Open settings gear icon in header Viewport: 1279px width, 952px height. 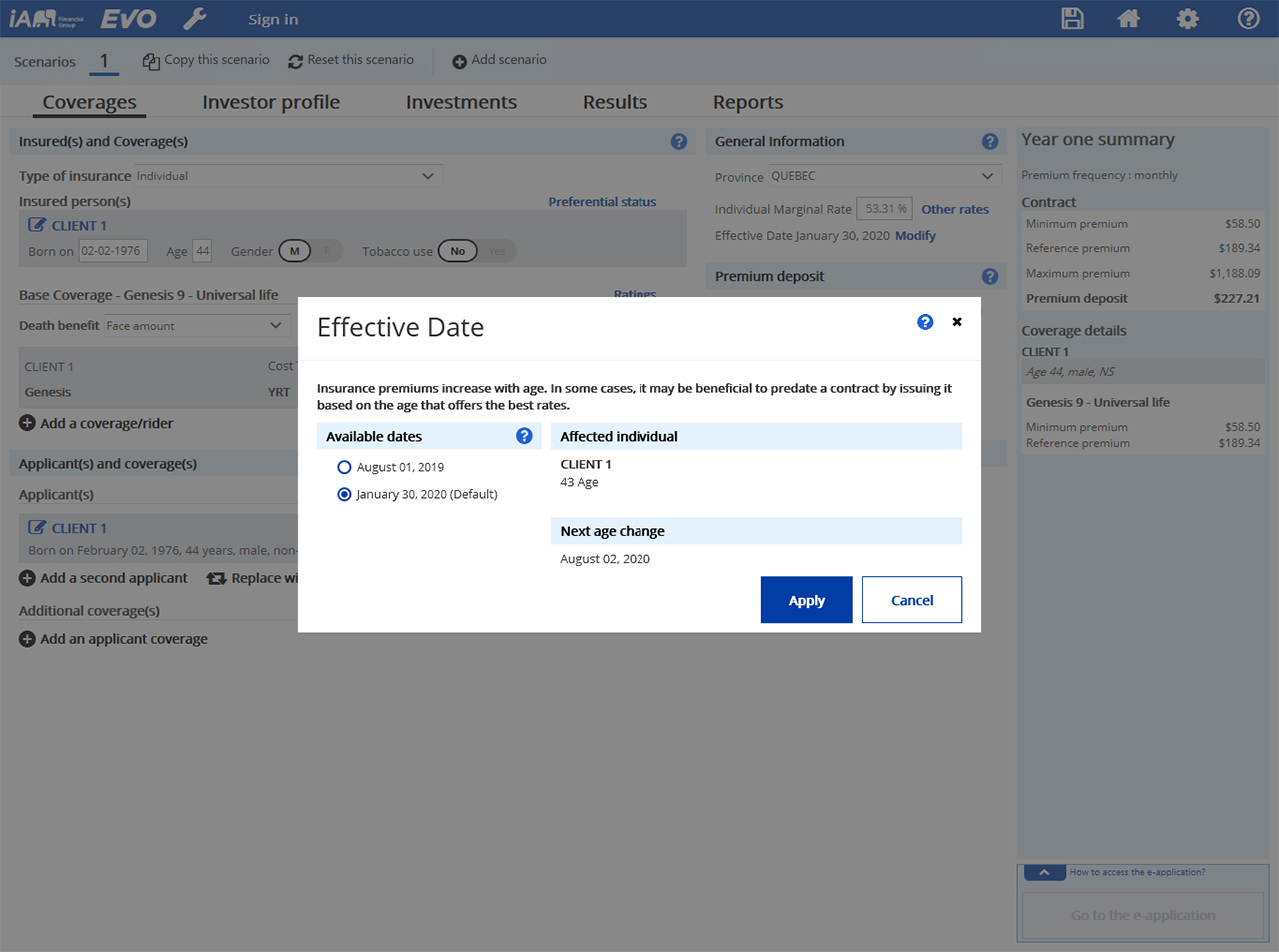(x=1187, y=19)
